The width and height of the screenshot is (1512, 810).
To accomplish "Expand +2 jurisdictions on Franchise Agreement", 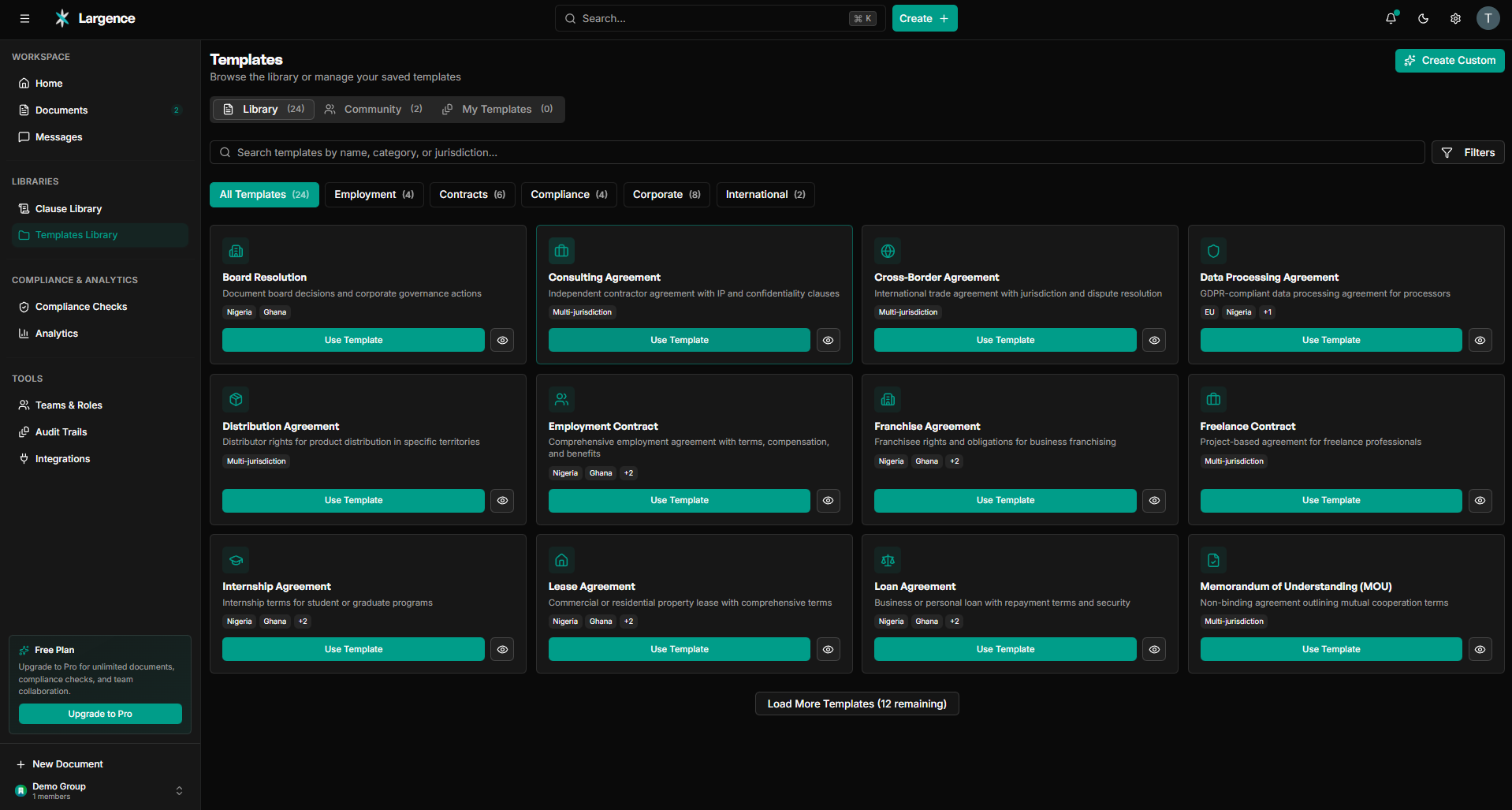I will click(x=954, y=461).
